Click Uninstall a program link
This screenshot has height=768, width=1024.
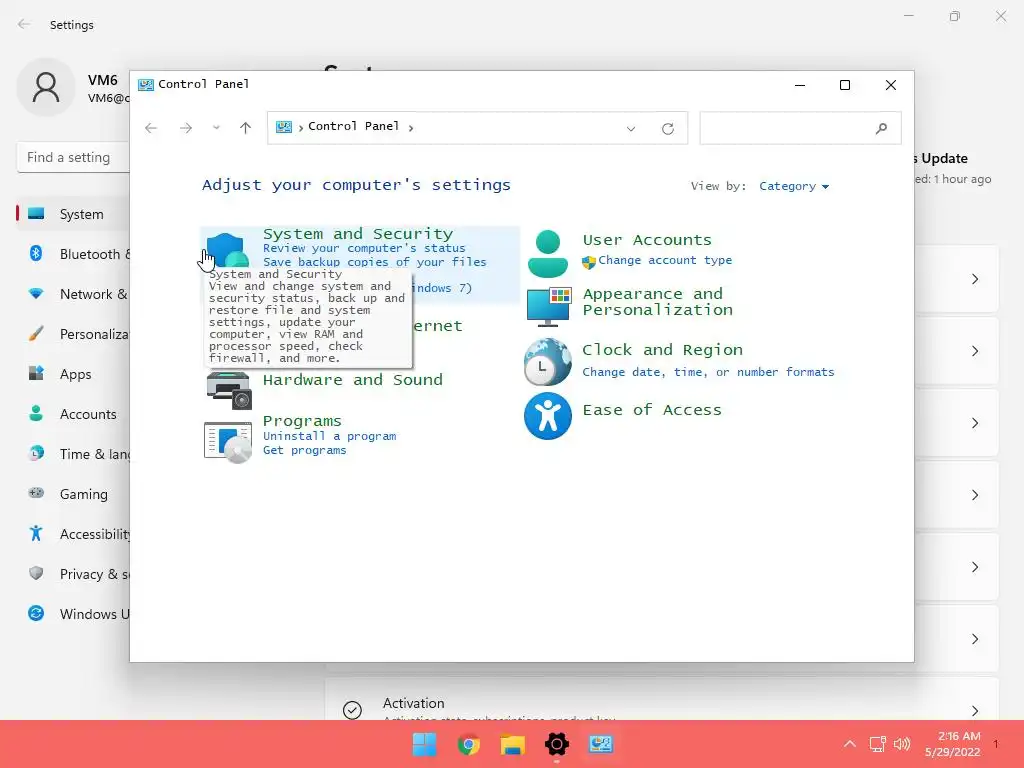coord(330,436)
